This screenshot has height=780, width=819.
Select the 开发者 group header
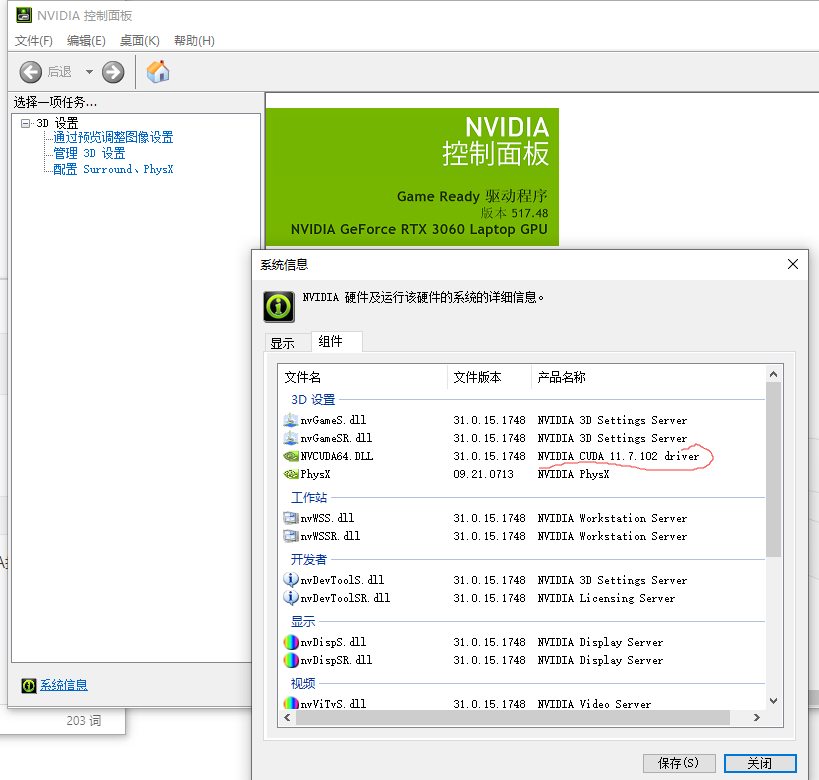click(309, 560)
